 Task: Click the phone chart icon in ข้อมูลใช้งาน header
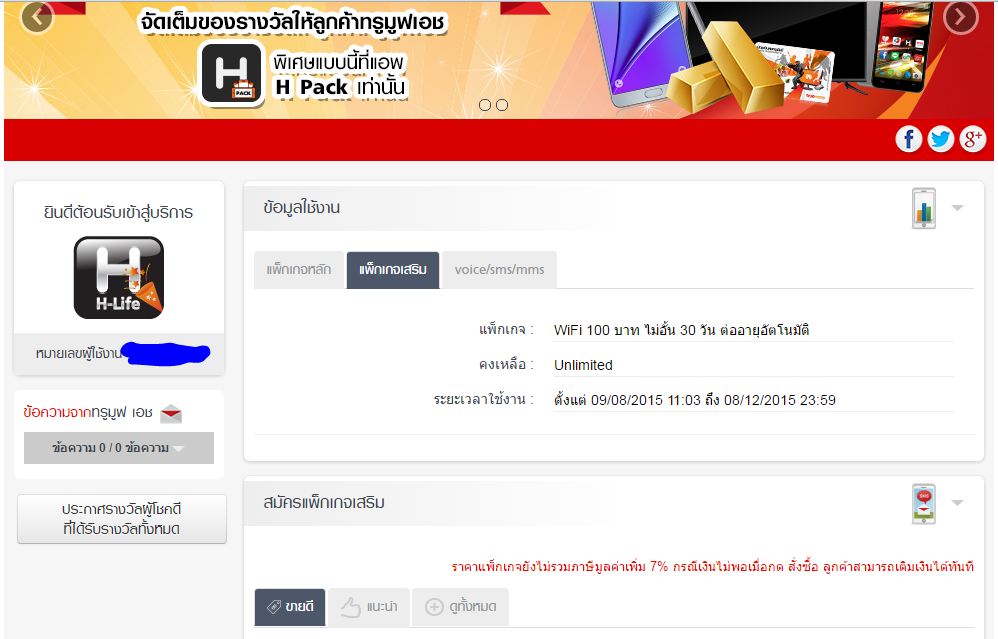click(924, 208)
